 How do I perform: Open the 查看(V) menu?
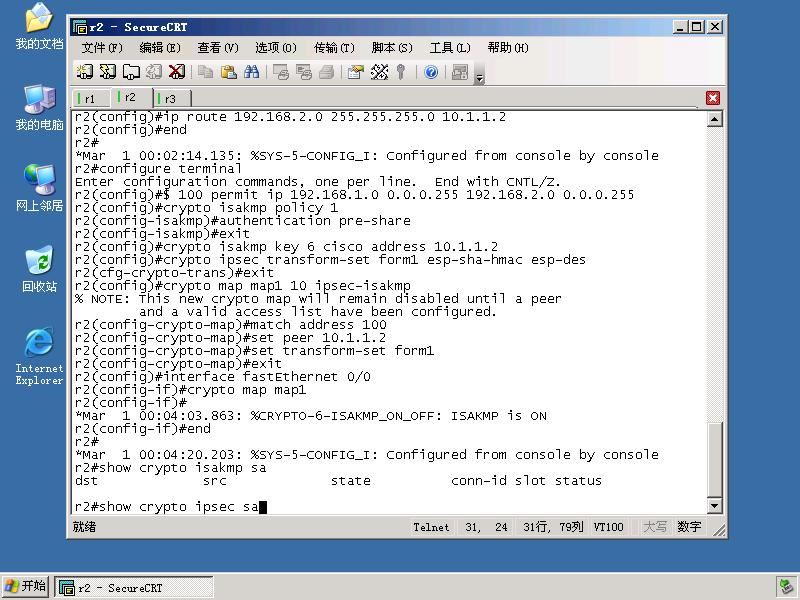coord(218,48)
